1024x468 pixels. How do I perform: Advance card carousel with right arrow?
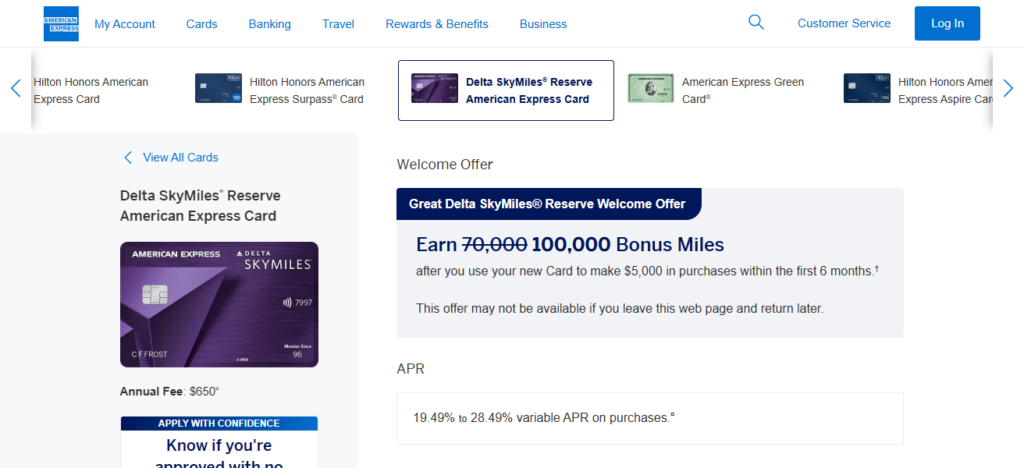pyautogui.click(x=1008, y=88)
